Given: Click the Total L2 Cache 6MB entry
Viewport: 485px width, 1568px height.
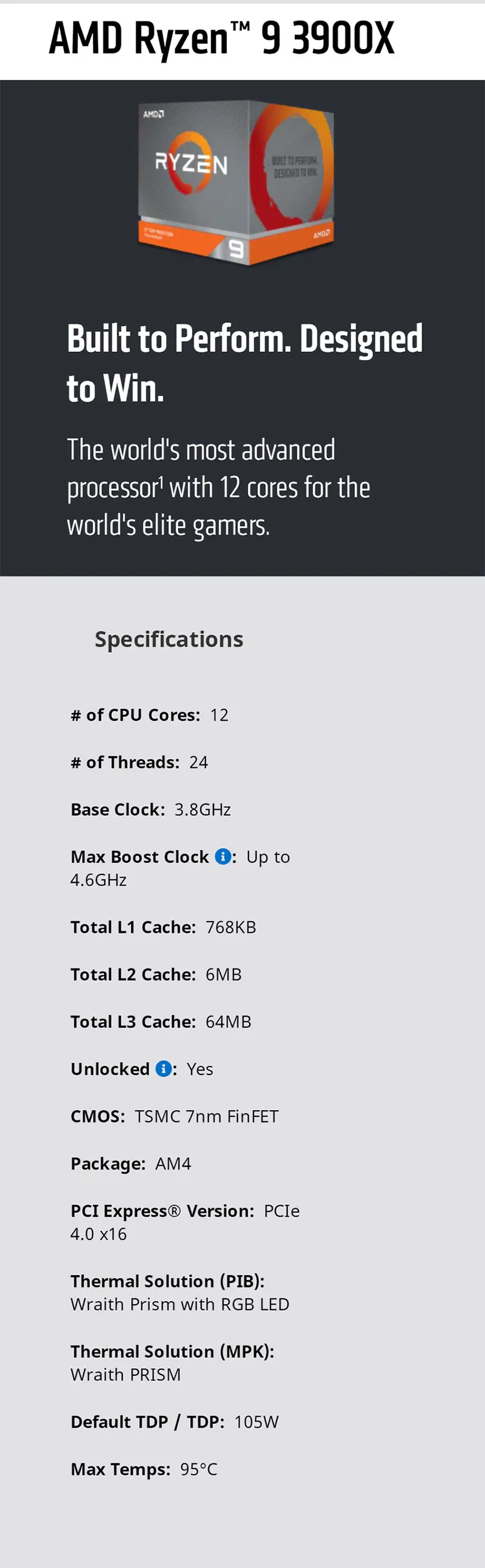Looking at the screenshot, I should coord(156,975).
